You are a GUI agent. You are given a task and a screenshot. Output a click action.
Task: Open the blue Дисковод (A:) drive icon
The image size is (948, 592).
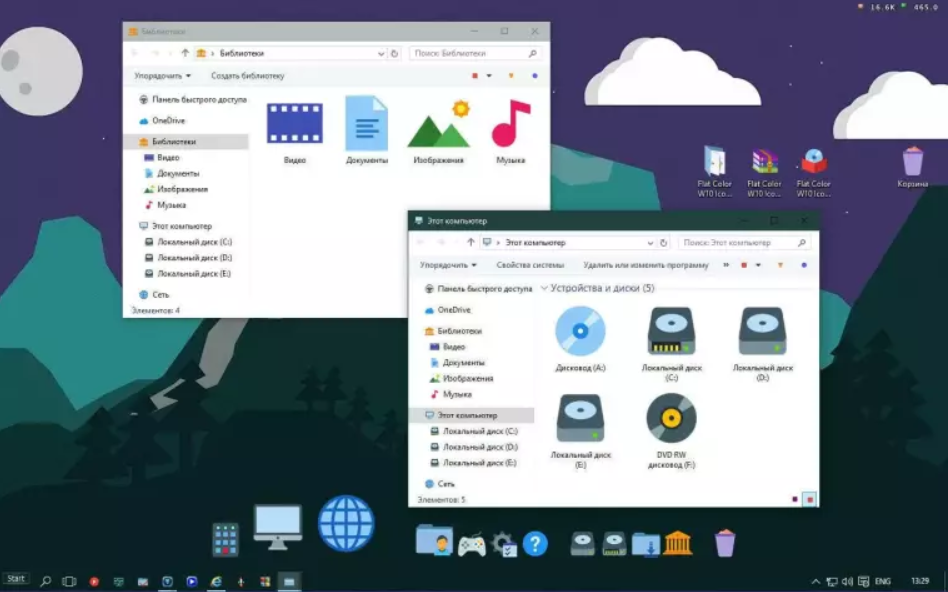pyautogui.click(x=580, y=331)
